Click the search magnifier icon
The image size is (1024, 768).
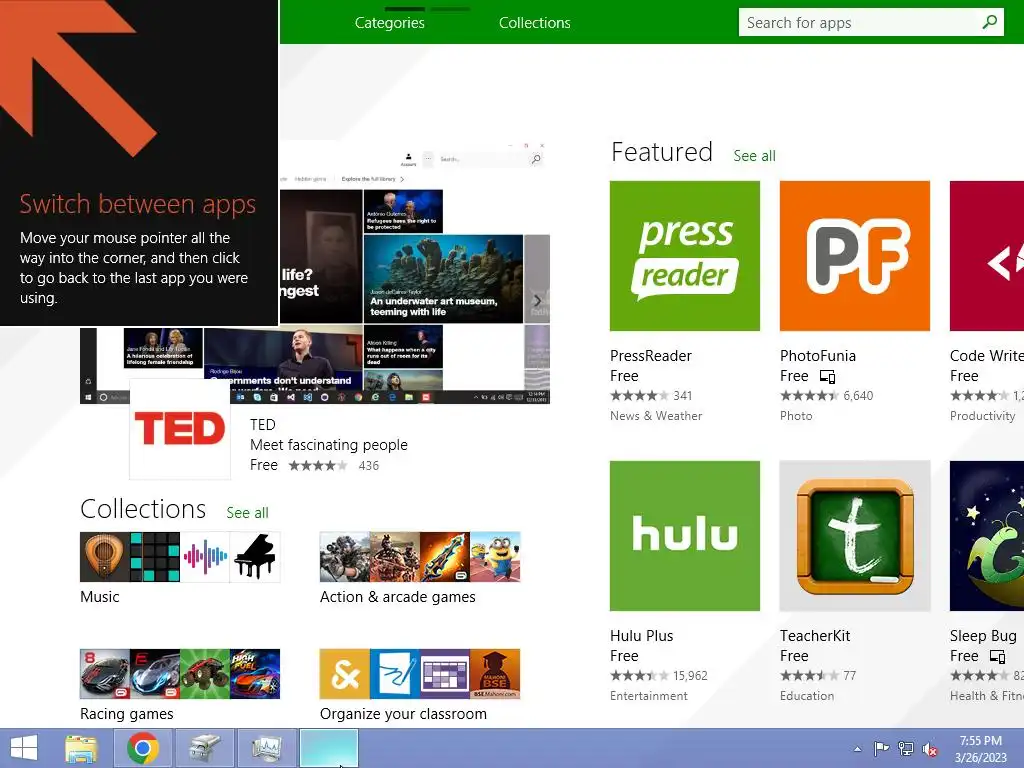[x=989, y=22]
